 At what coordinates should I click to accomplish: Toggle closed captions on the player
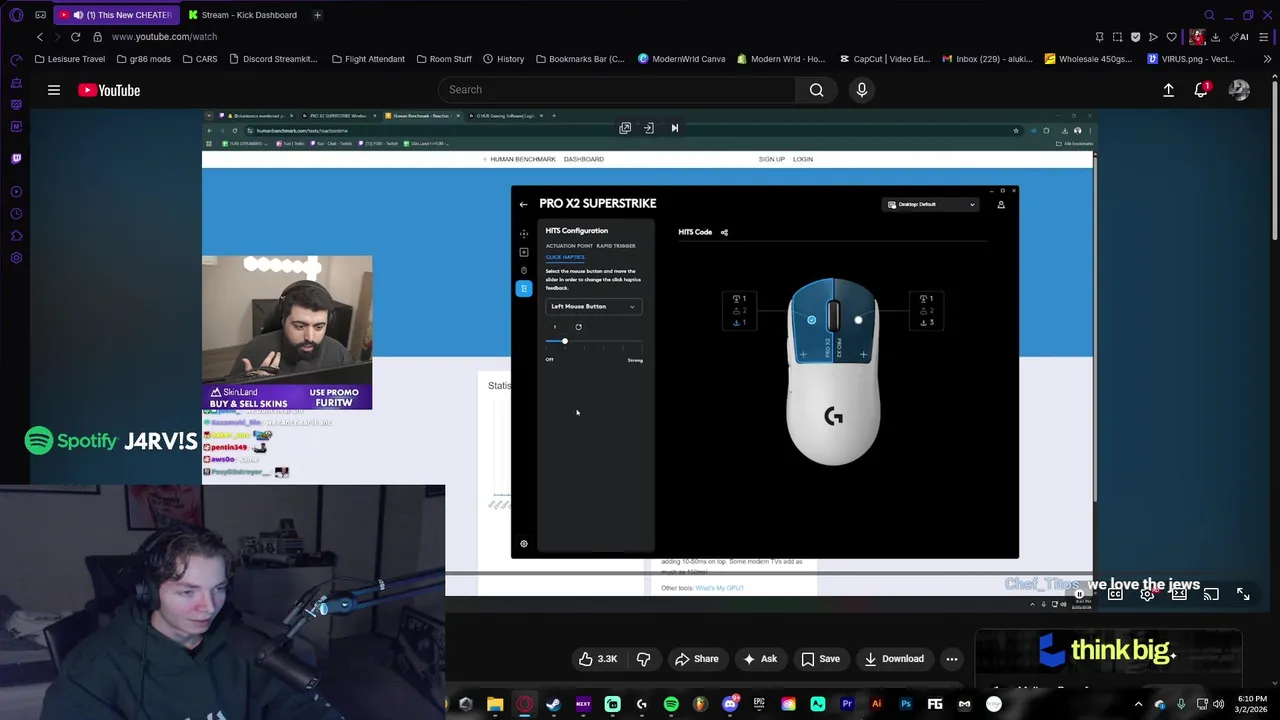(1115, 595)
